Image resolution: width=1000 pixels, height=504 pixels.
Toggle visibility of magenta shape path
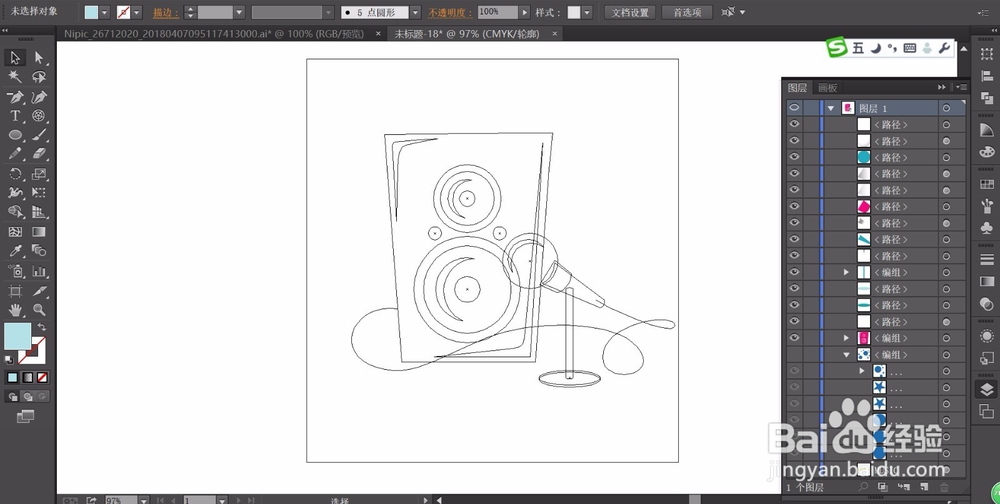coord(794,206)
